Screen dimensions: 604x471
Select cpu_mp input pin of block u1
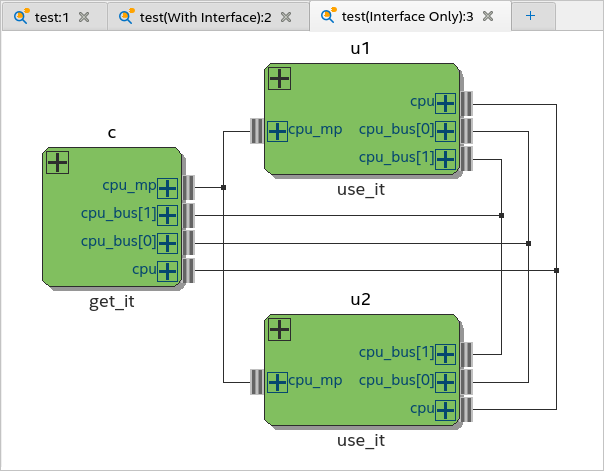(257, 131)
